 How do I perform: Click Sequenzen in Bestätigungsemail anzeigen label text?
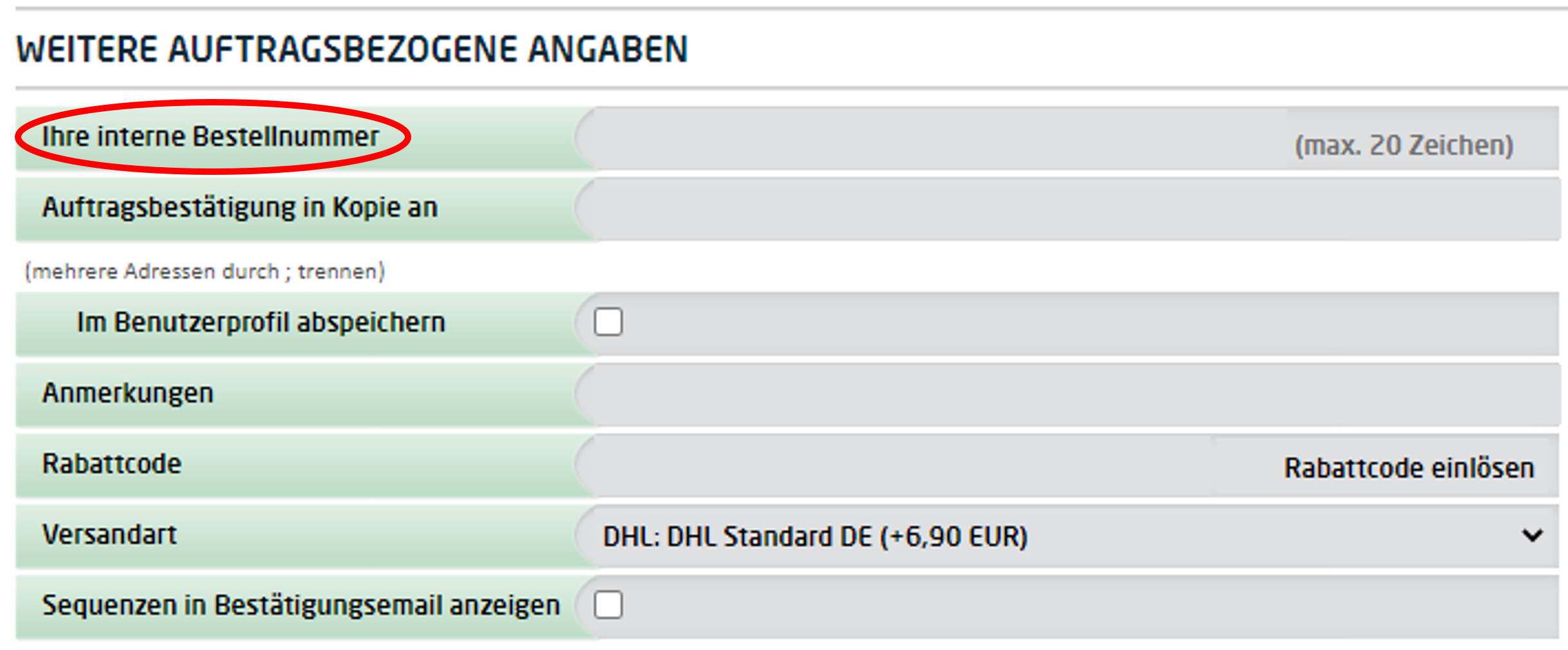pos(301,605)
